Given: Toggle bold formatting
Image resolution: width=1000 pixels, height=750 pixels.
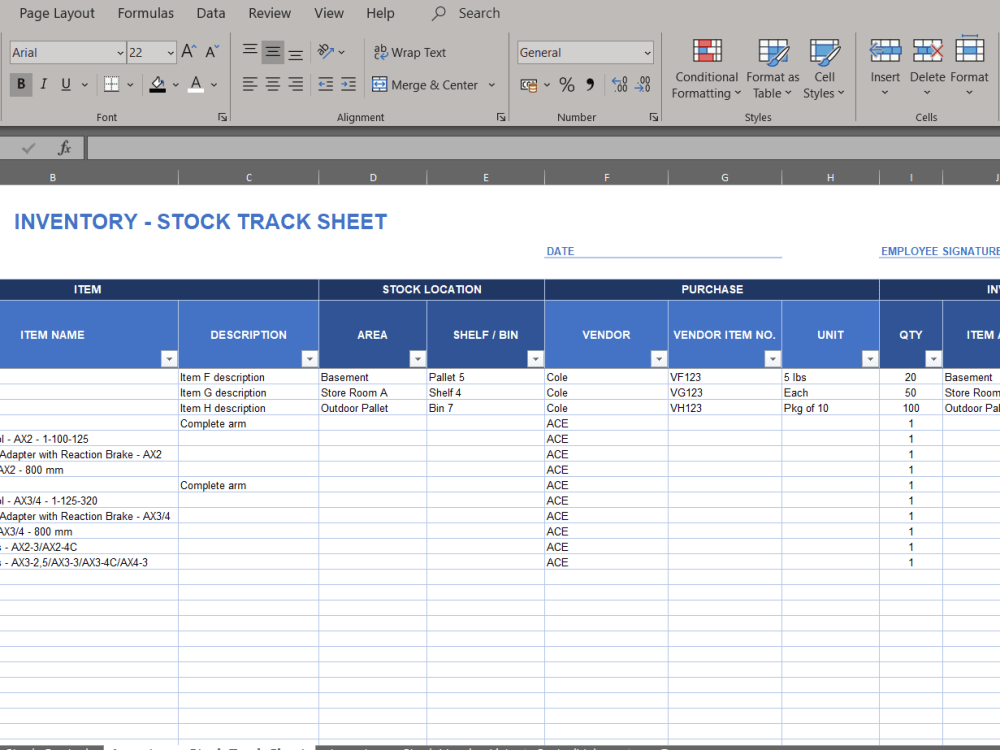Looking at the screenshot, I should [21, 84].
